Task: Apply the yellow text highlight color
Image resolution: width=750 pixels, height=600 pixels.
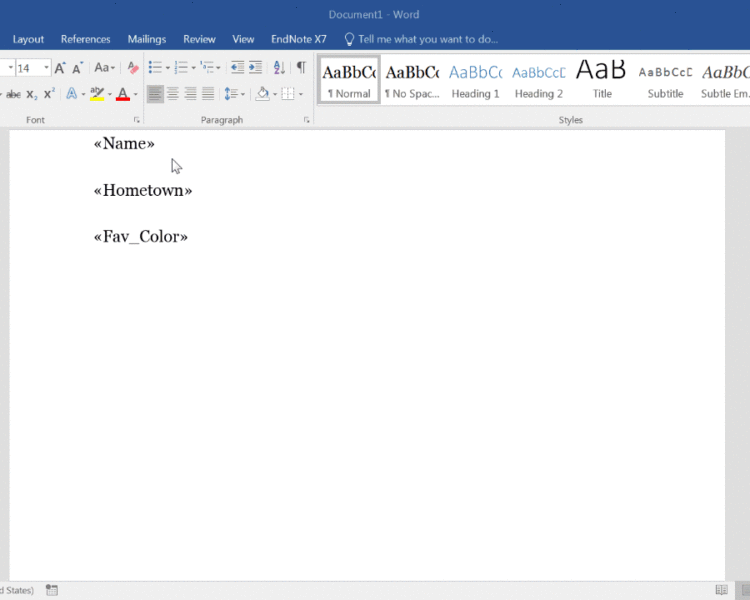Action: tap(96, 94)
